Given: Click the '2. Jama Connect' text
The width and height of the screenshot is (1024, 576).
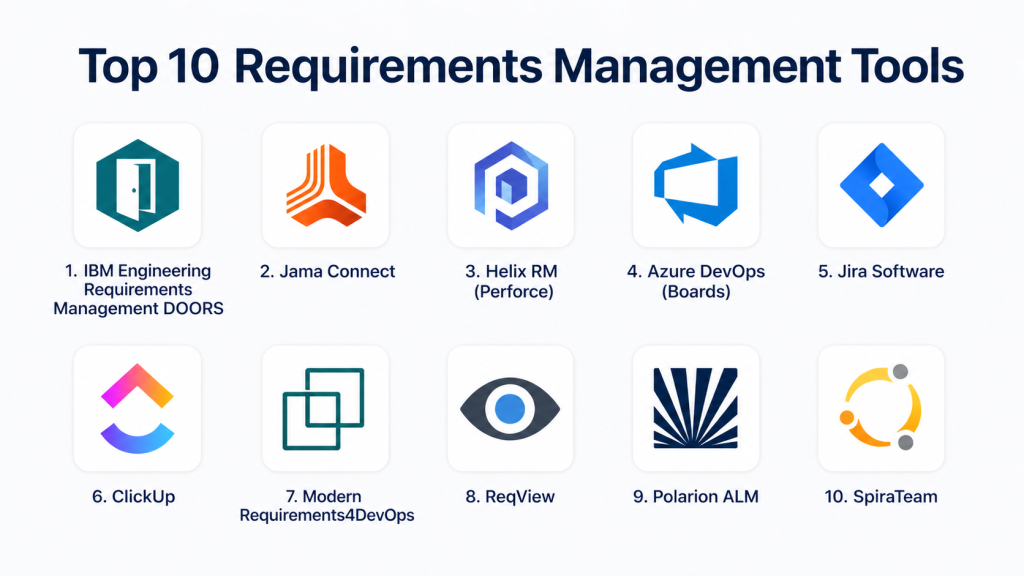Looking at the screenshot, I should coord(327,271).
